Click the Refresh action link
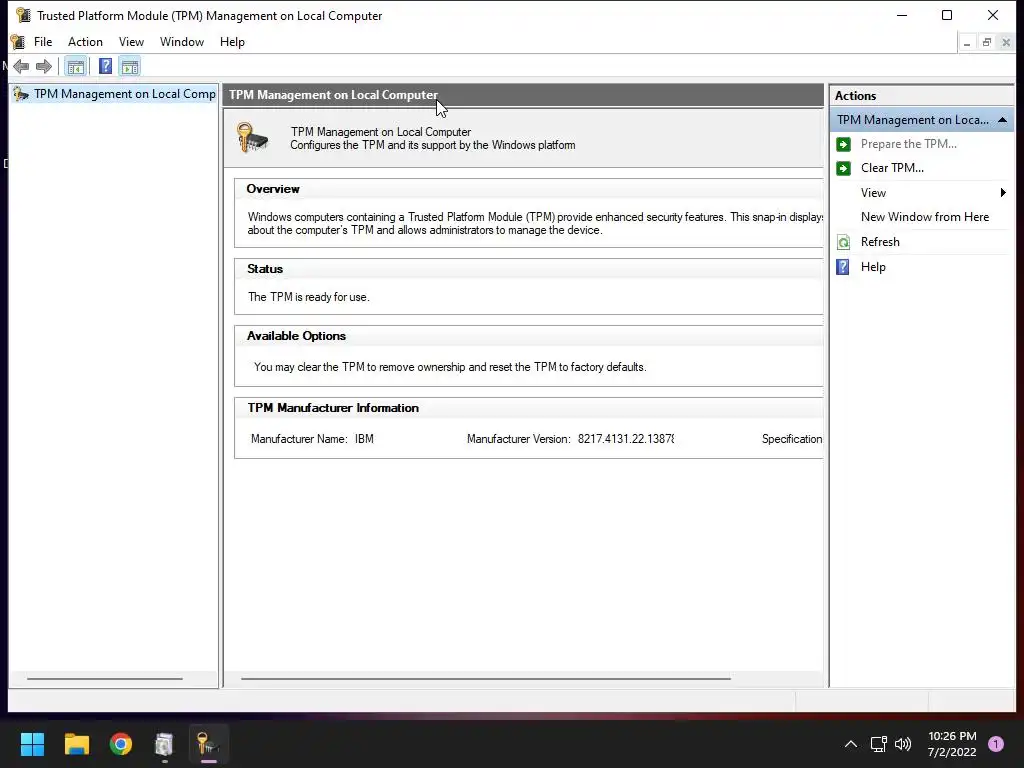The height and width of the screenshot is (768, 1024). pyautogui.click(x=880, y=242)
